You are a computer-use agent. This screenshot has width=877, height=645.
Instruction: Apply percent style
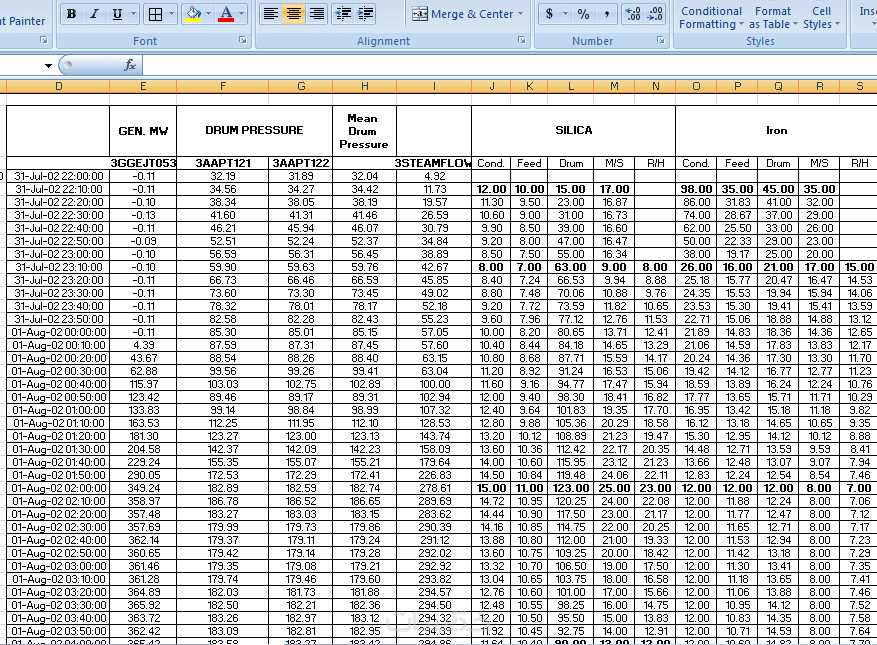(x=583, y=14)
